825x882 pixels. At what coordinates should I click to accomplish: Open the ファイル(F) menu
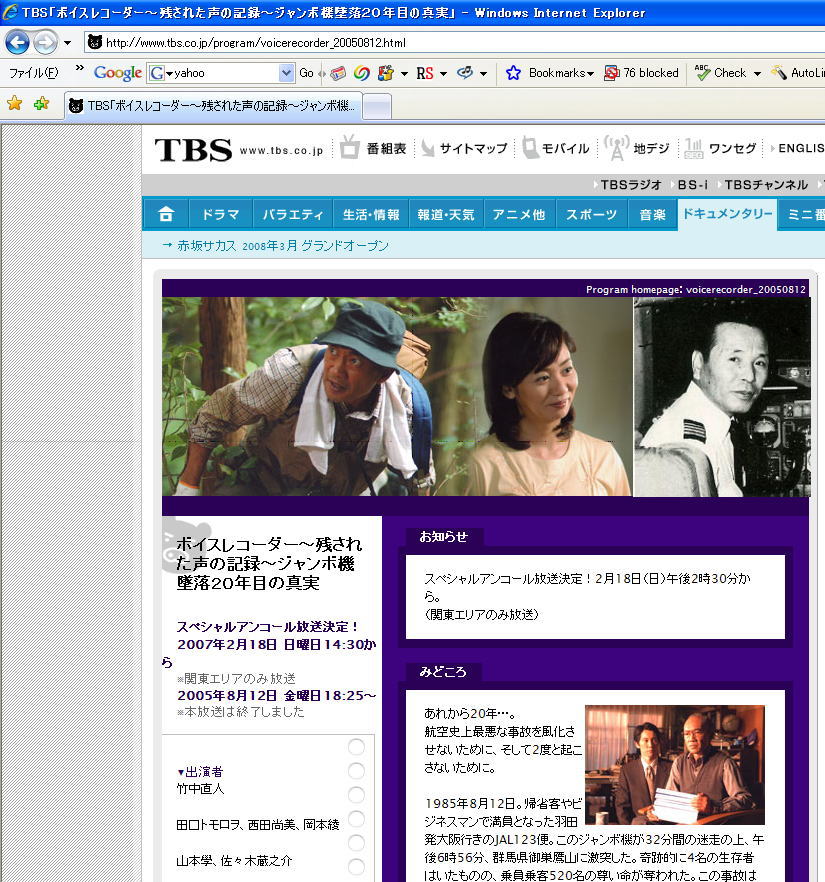[x=34, y=73]
